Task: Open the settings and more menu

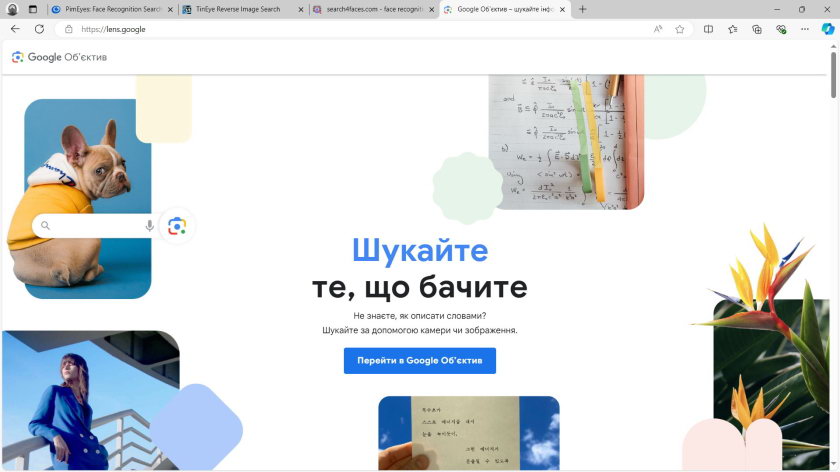Action: 805,29
